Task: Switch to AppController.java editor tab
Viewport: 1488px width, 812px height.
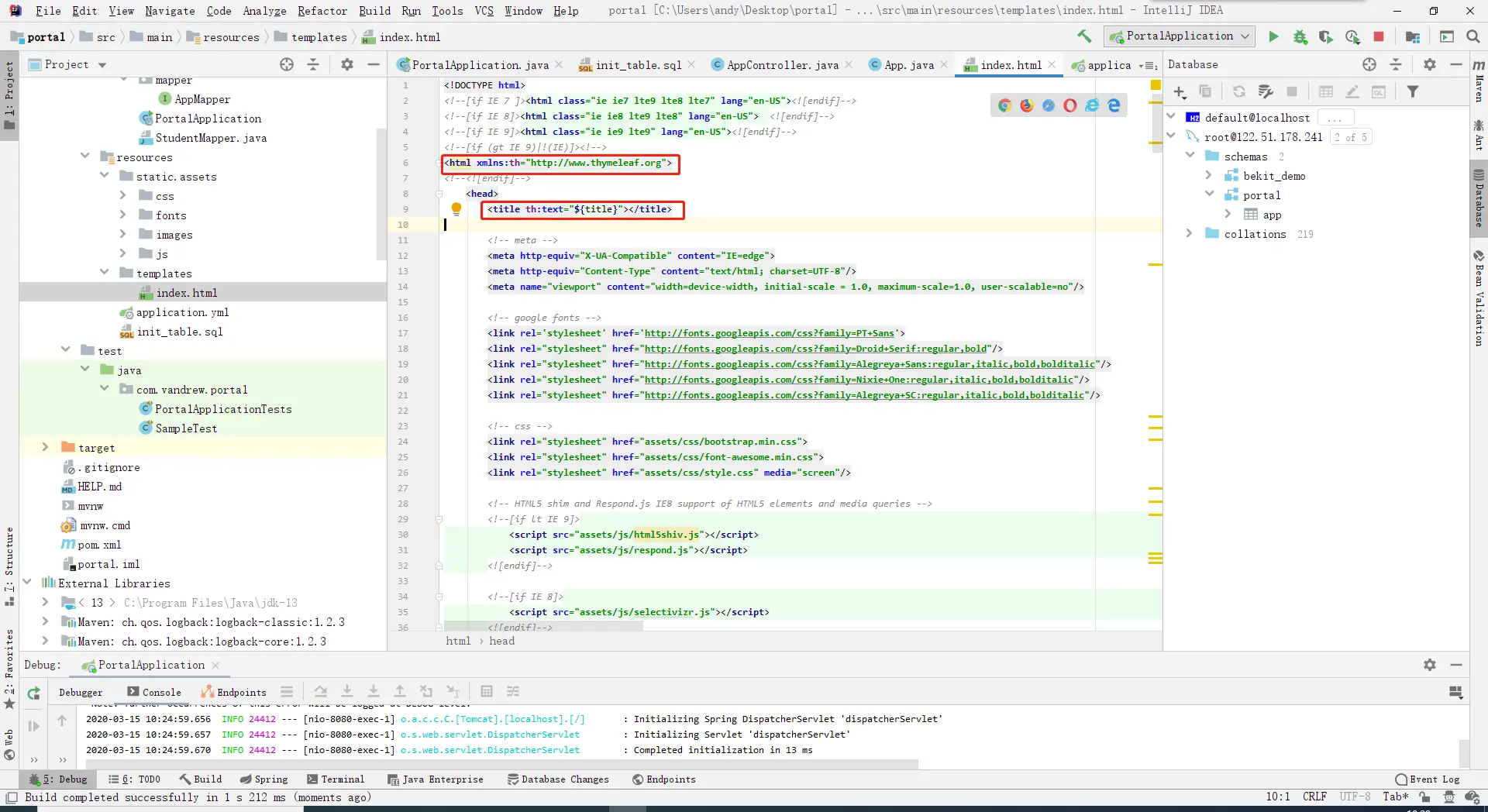Action: tap(782, 65)
